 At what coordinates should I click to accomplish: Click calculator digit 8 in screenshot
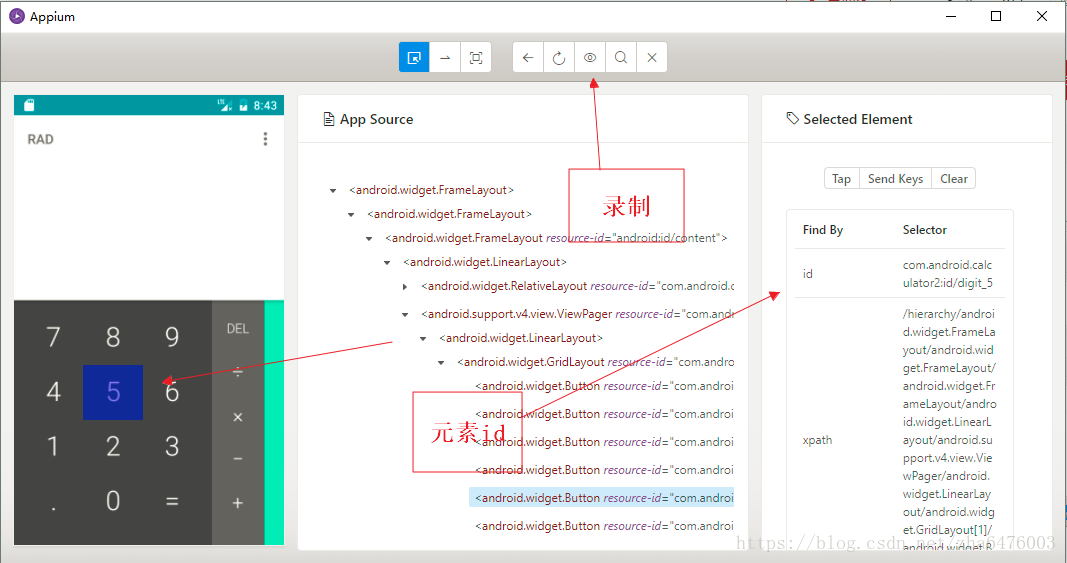point(113,337)
